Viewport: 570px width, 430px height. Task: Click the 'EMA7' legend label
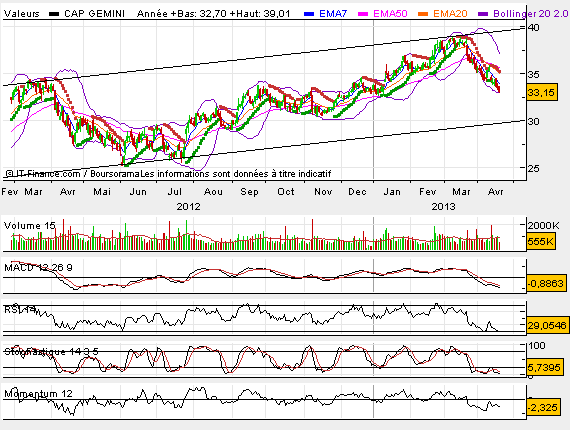[333, 14]
